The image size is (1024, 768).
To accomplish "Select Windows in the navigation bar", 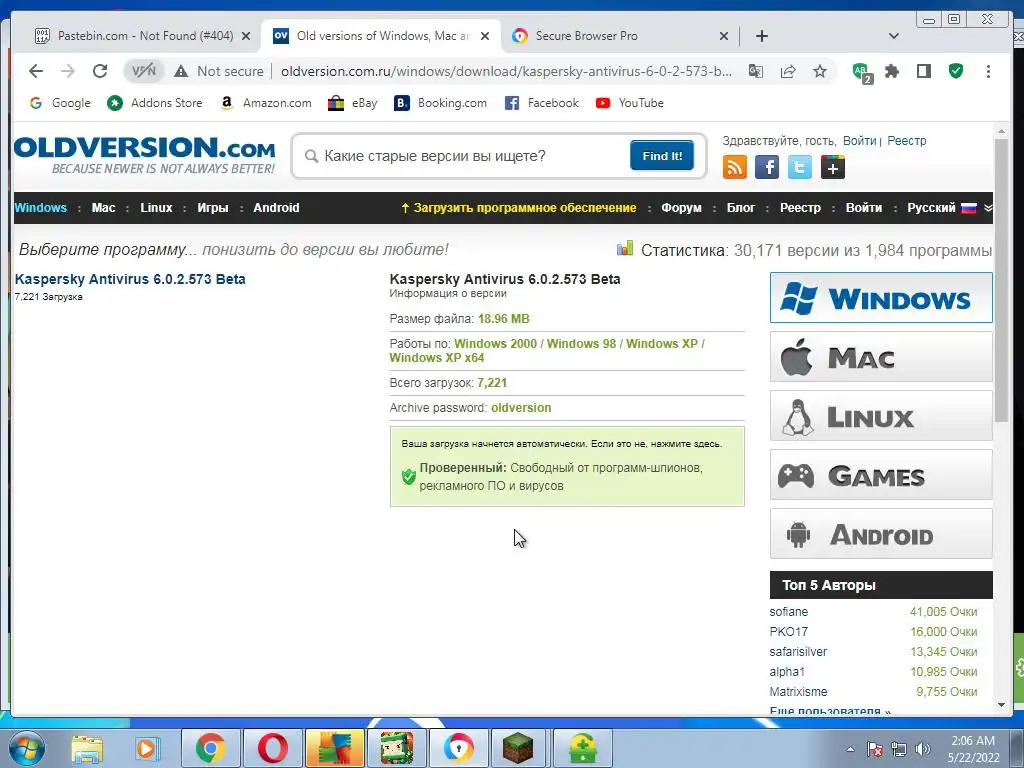I will [40, 208].
